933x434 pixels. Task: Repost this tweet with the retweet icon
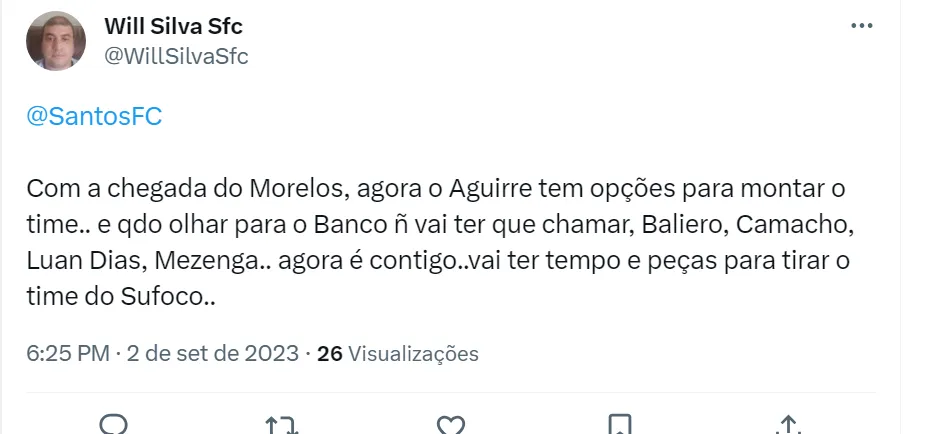pos(283,425)
